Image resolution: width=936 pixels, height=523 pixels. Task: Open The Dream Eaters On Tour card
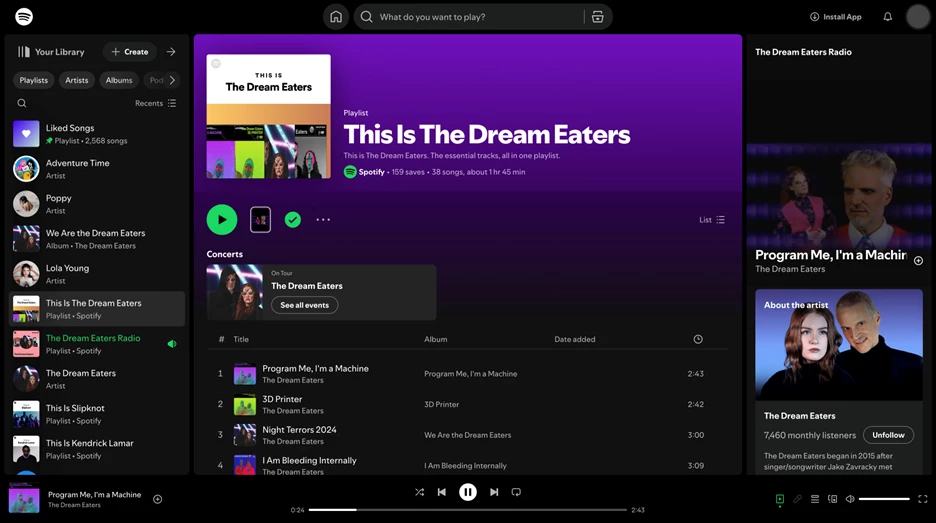321,292
